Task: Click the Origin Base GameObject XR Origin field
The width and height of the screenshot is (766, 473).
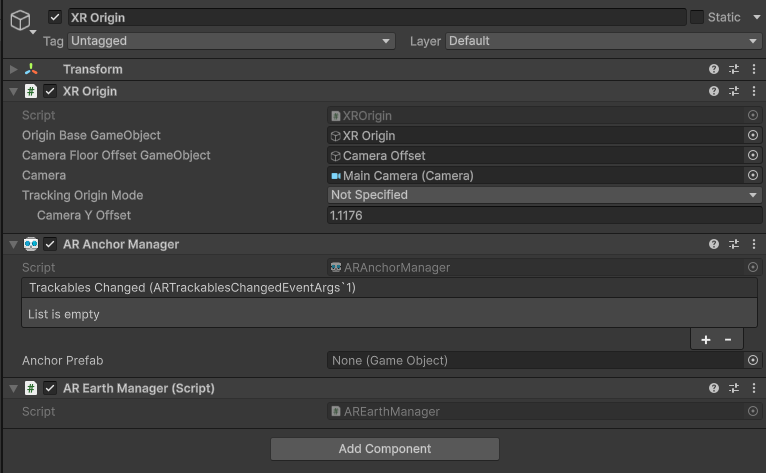Action: coord(535,136)
